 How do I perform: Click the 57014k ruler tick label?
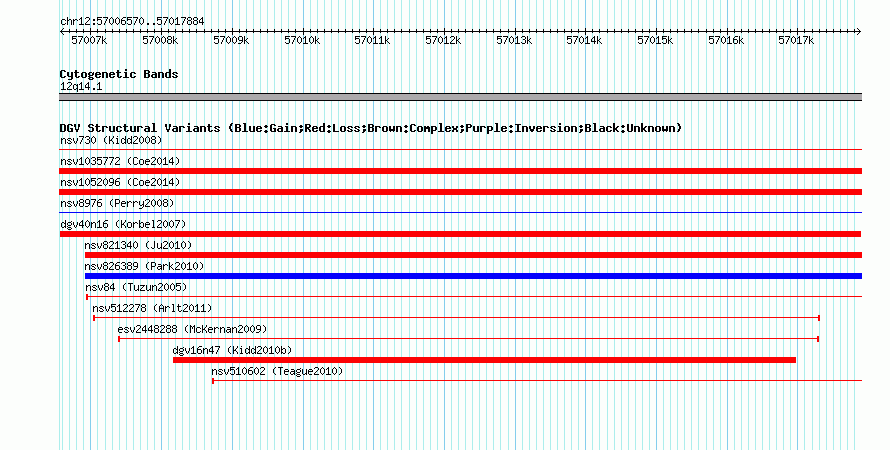click(x=584, y=41)
